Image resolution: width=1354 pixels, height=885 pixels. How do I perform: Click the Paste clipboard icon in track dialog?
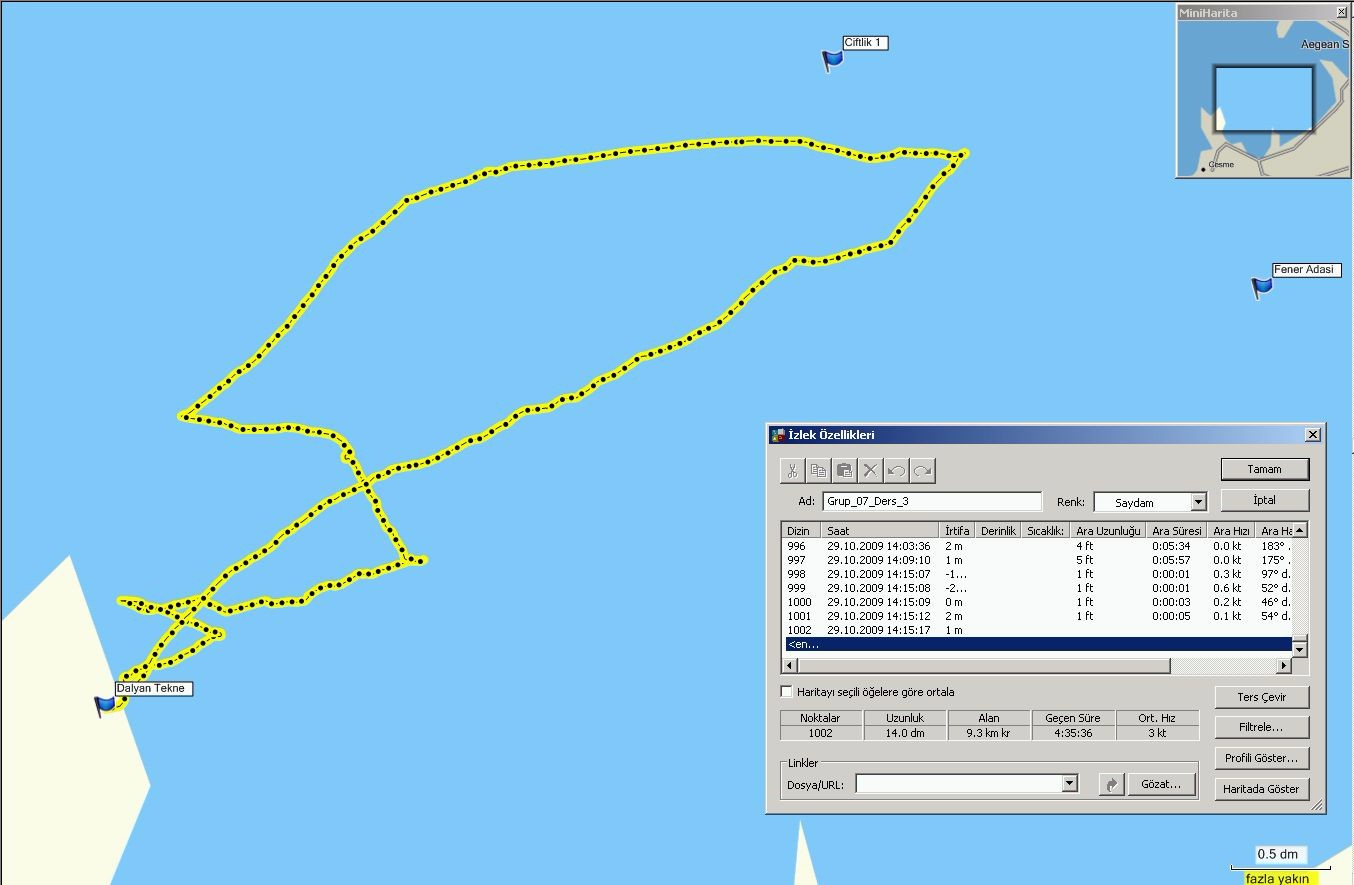point(844,471)
